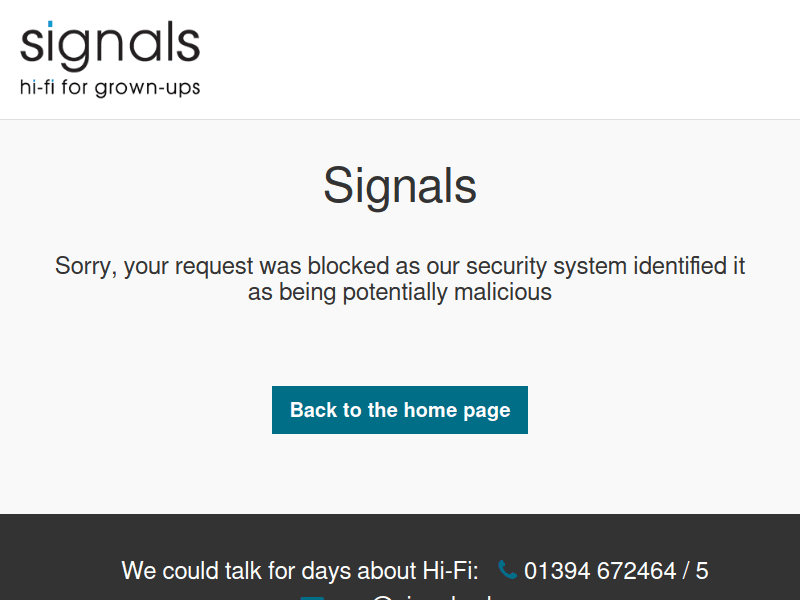This screenshot has height=600, width=800.
Task: Select the security block message text
Action: [x=399, y=278]
